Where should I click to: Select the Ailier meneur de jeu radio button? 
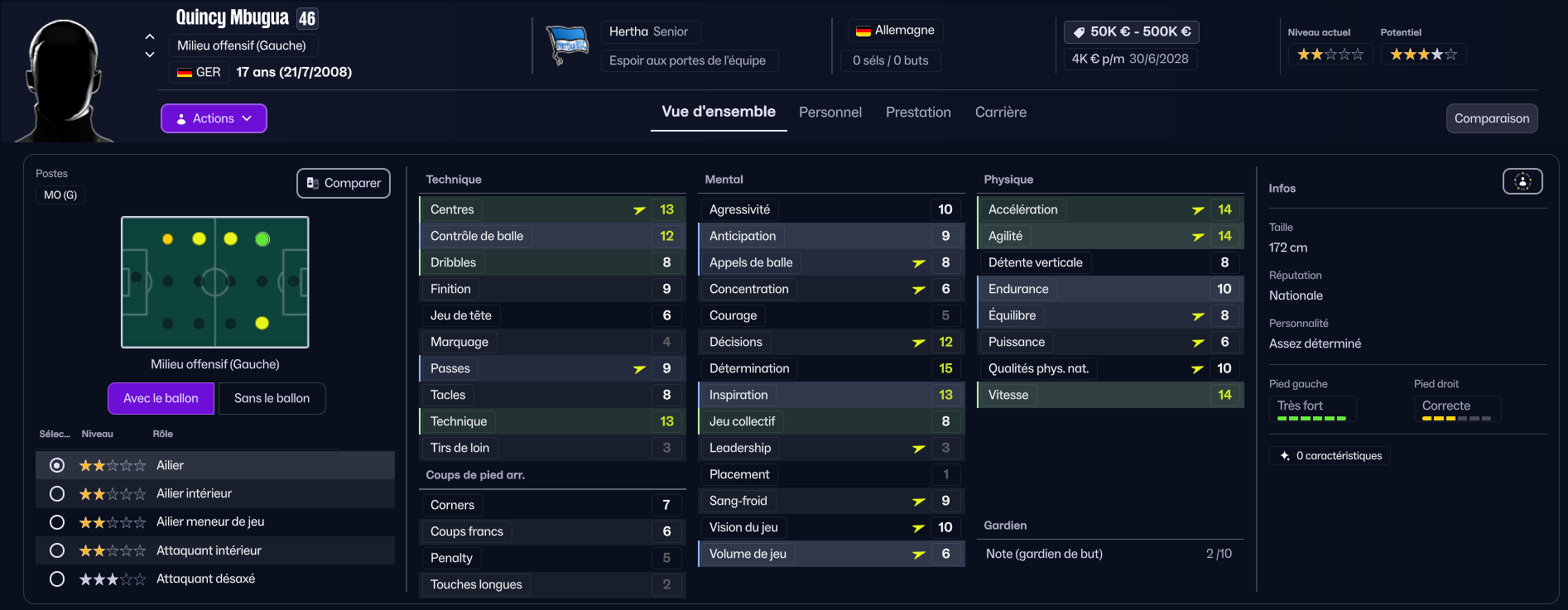[x=57, y=522]
